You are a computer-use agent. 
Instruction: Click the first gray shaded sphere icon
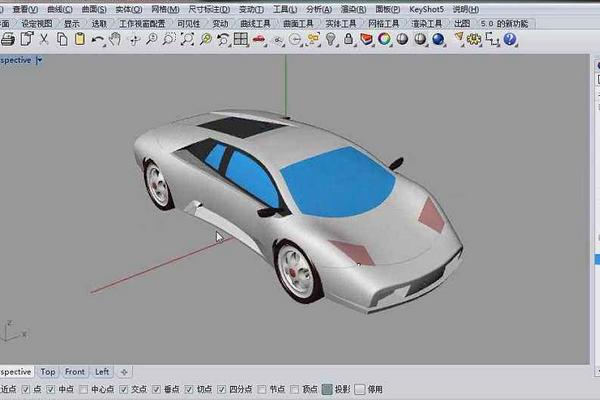[x=402, y=39]
